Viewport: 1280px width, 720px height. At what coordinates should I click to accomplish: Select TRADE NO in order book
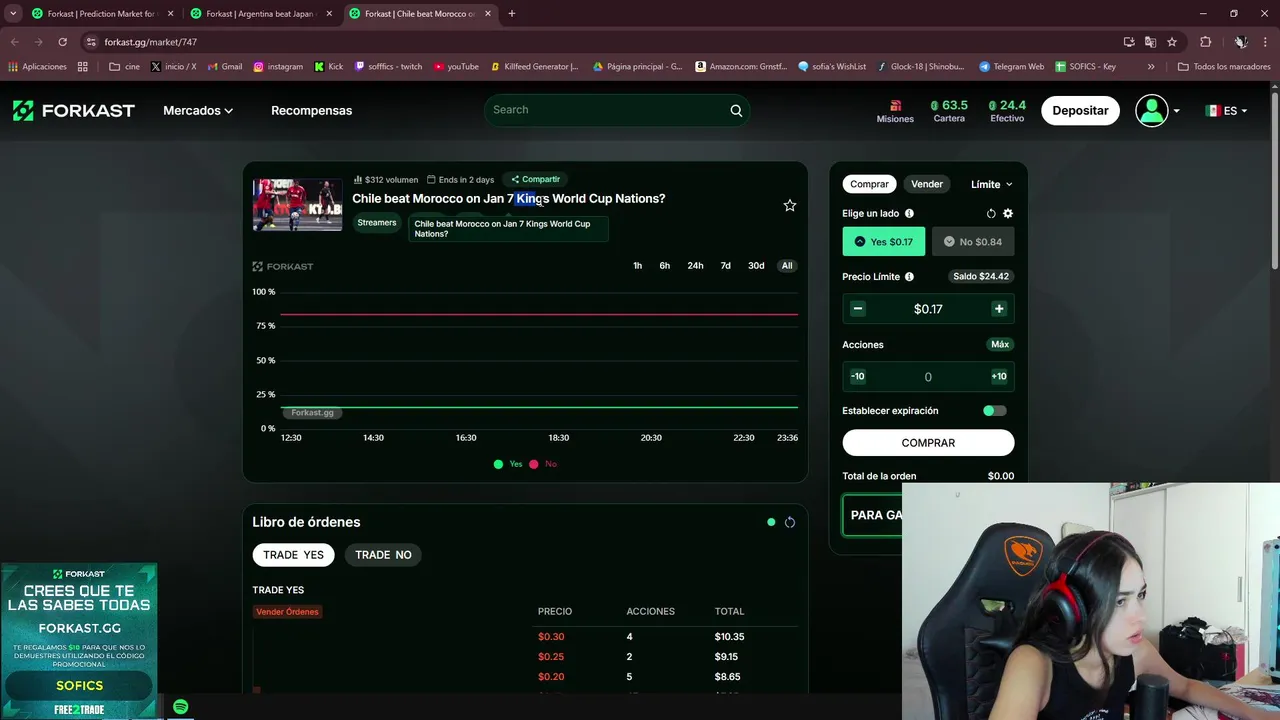[x=383, y=555]
